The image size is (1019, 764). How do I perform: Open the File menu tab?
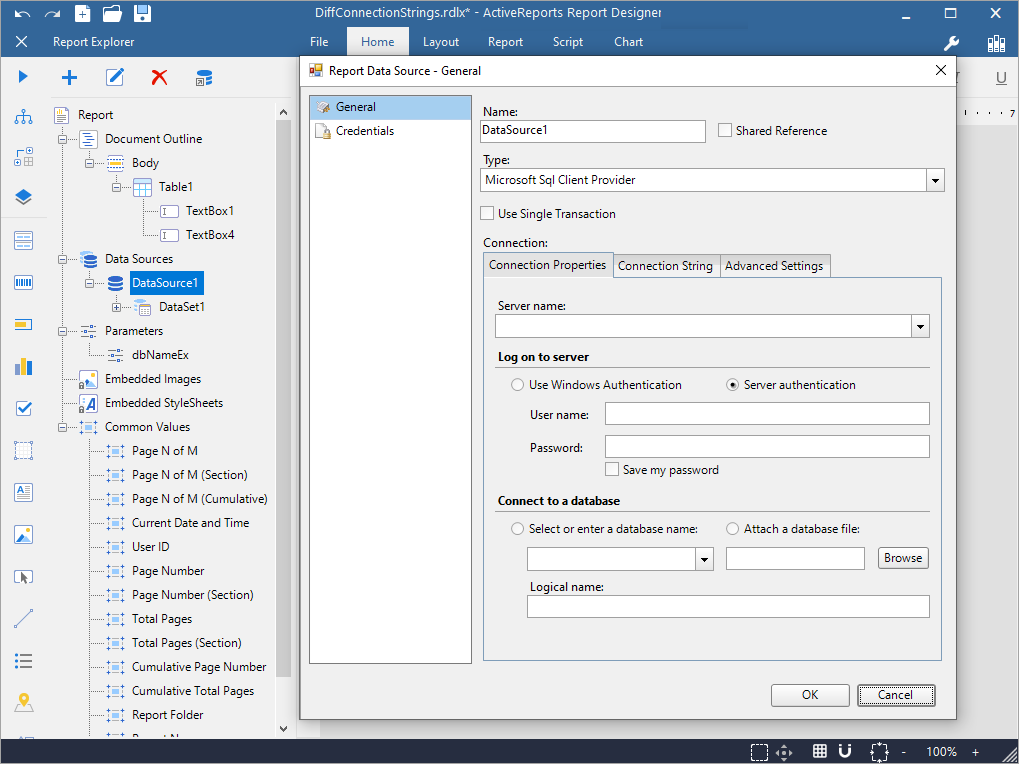[319, 42]
